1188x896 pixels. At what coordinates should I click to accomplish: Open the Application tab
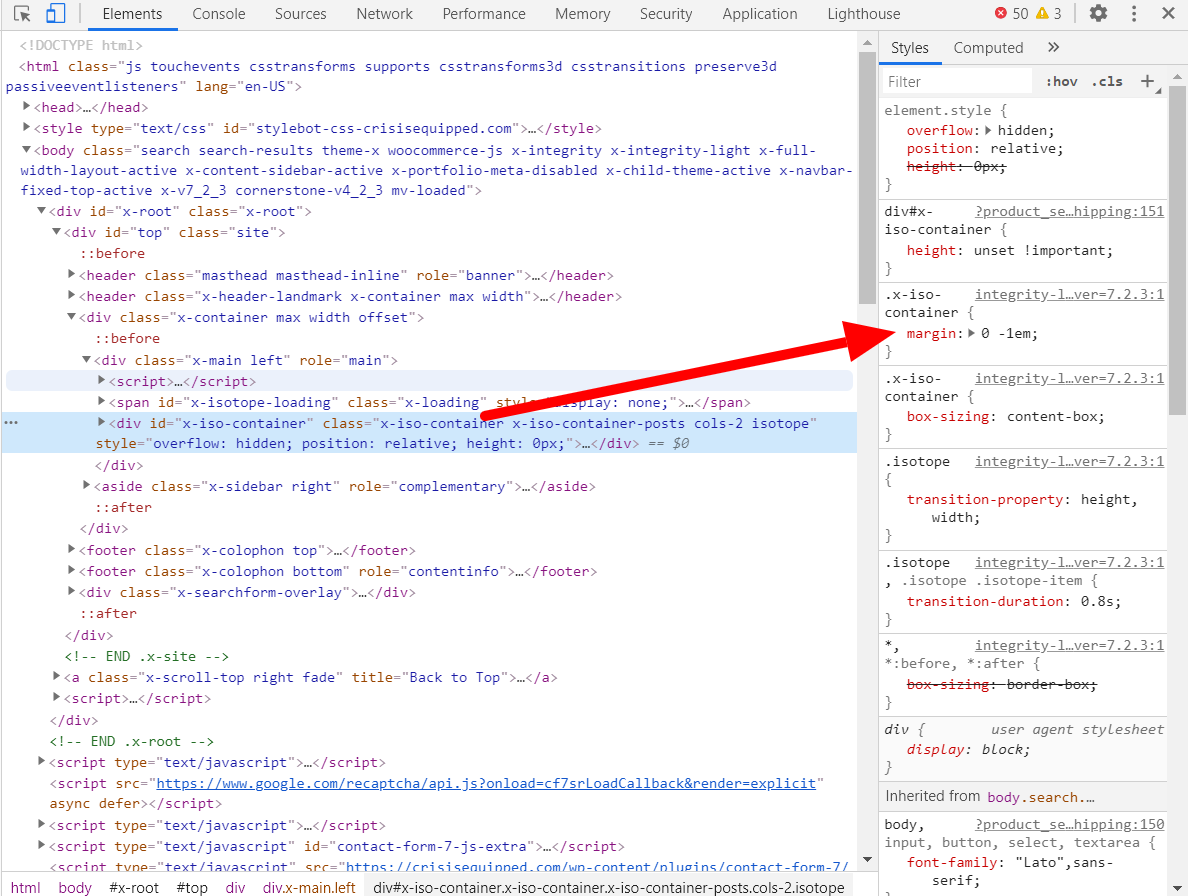[759, 14]
